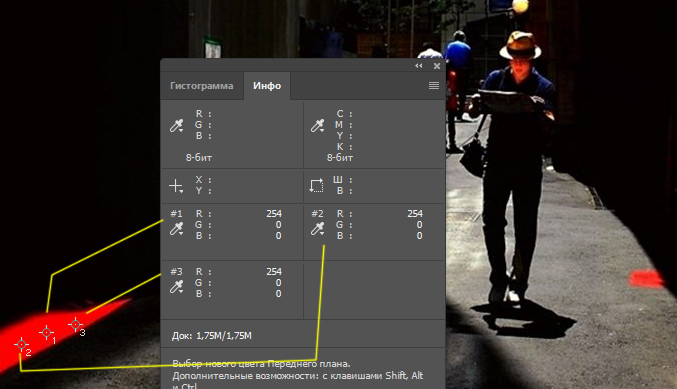Click the #1 R value 254
This screenshot has height=389, width=677.
[274, 214]
